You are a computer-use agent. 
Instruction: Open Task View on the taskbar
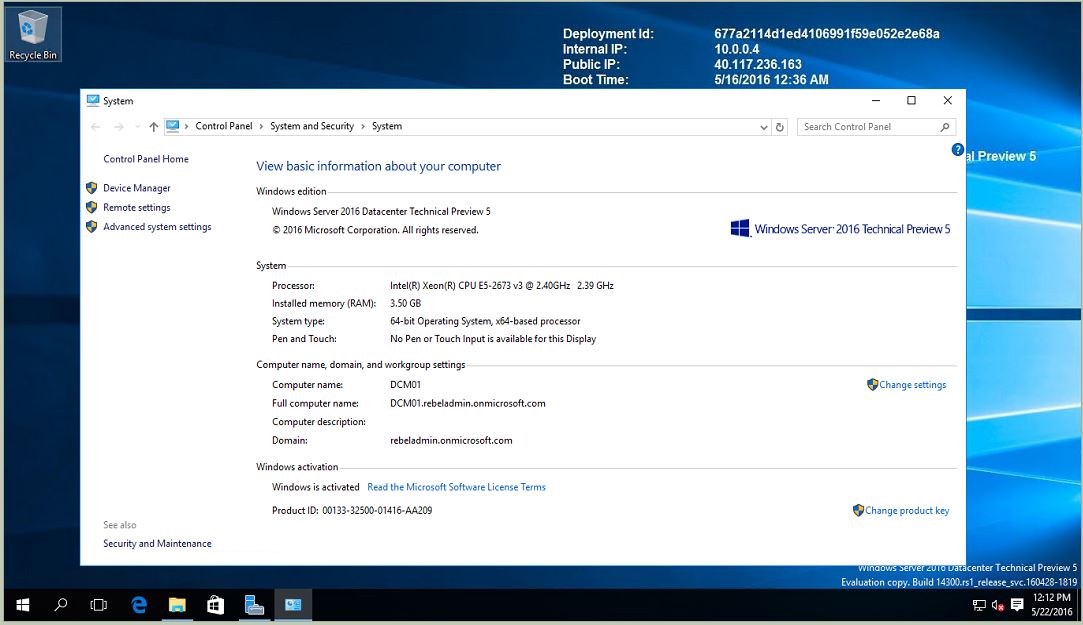[x=99, y=605]
